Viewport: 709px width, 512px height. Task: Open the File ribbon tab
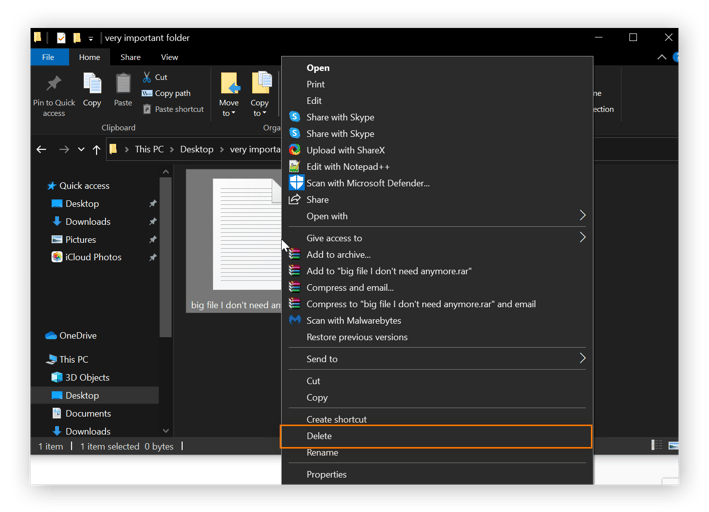click(48, 57)
